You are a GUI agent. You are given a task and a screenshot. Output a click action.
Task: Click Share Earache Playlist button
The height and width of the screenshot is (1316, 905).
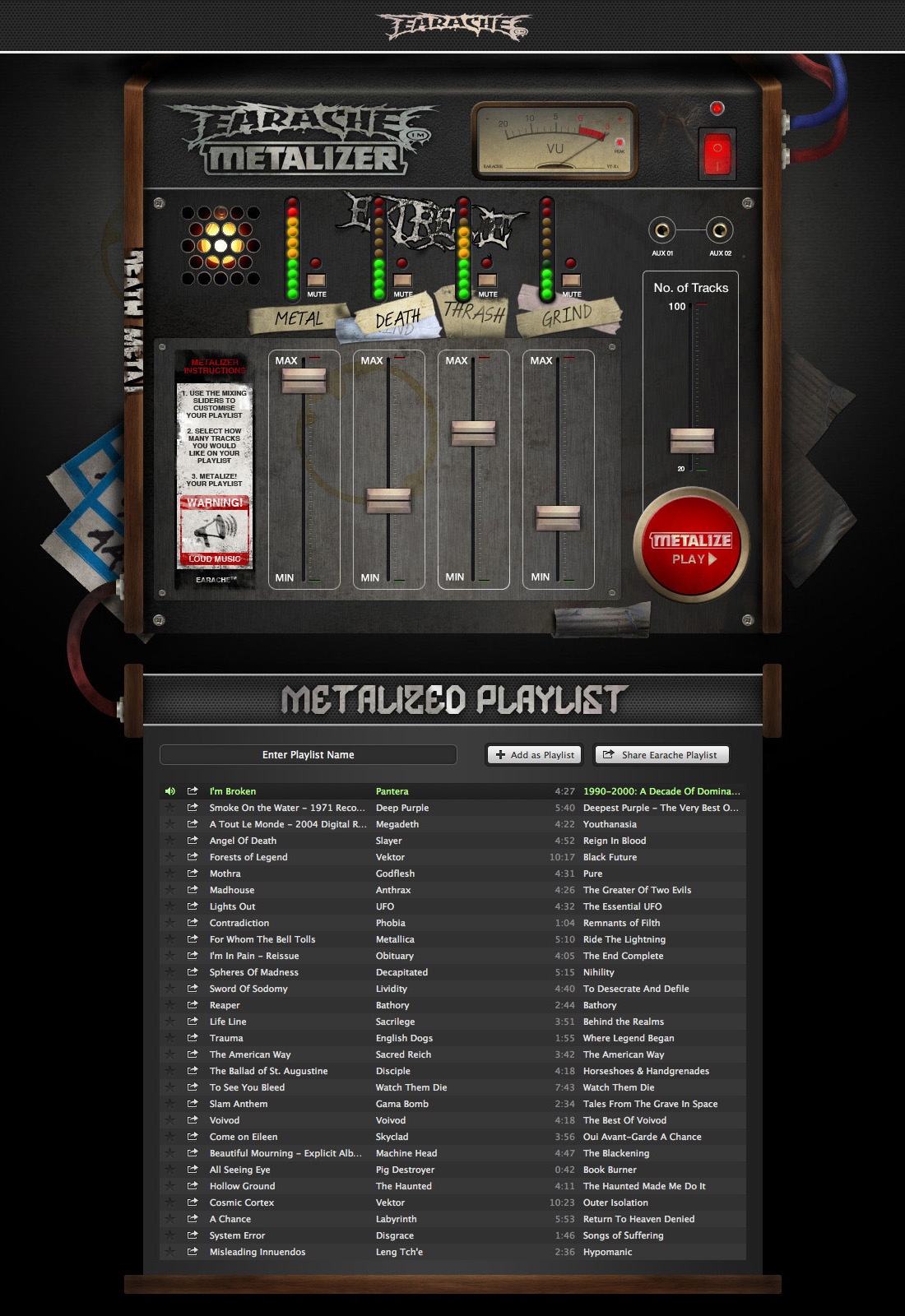click(661, 755)
